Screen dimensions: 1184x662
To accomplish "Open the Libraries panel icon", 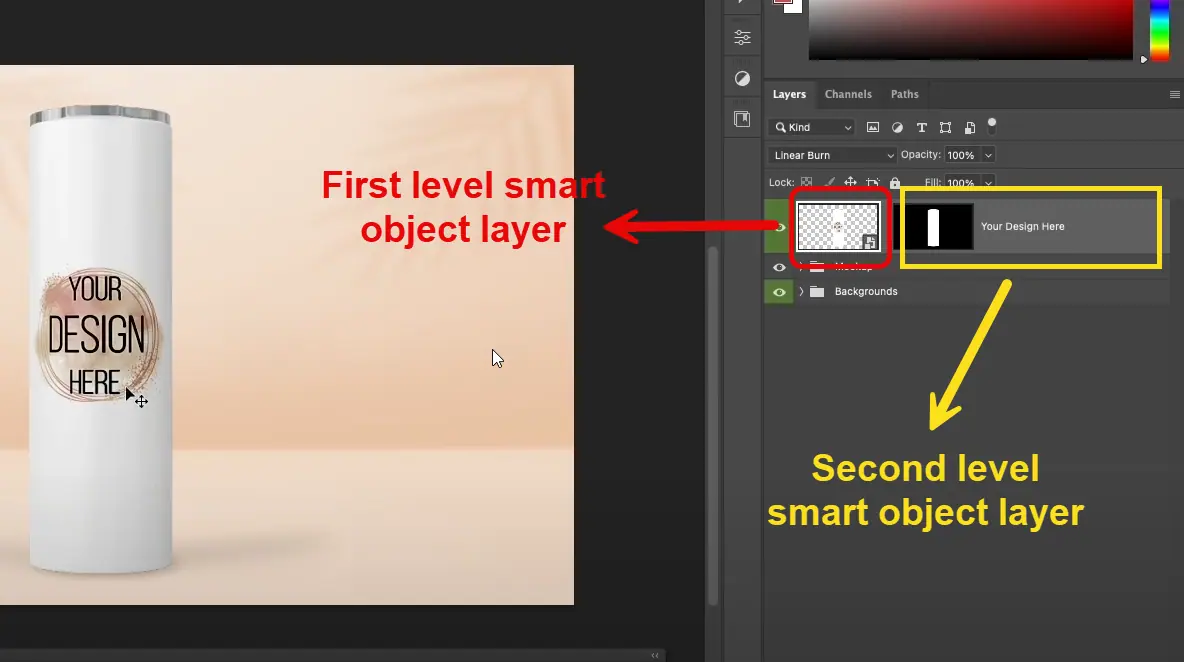I will pyautogui.click(x=742, y=119).
